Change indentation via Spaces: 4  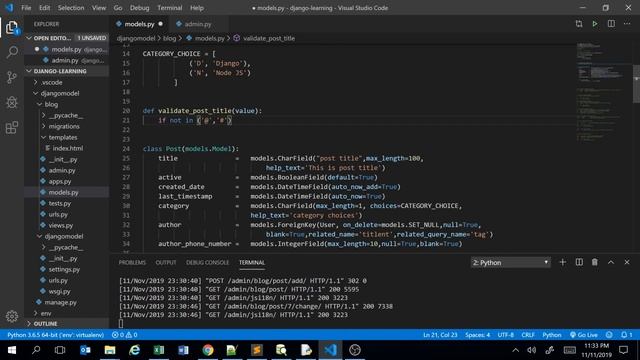click(477, 335)
